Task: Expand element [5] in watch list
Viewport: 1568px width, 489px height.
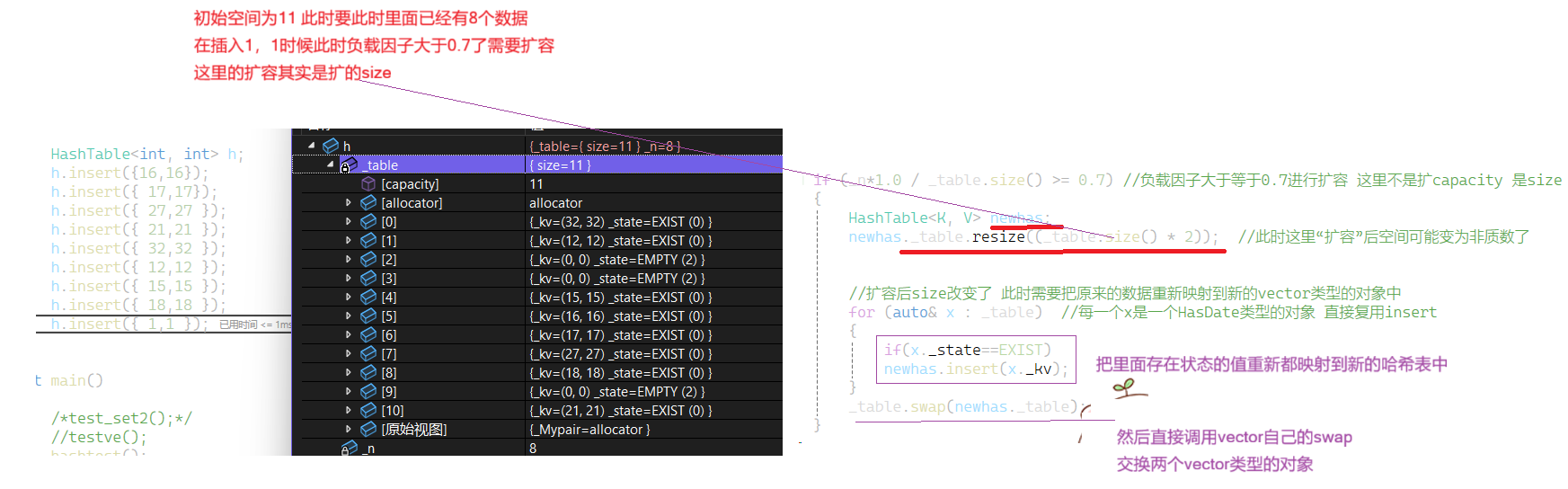Action: coord(349,316)
